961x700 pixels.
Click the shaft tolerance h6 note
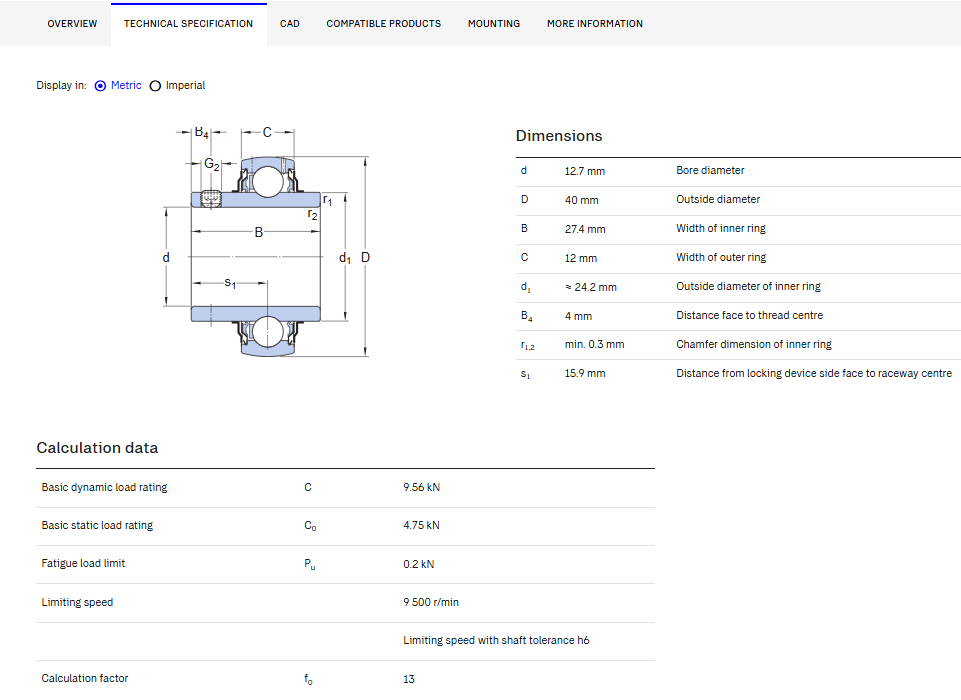pyautogui.click(x=496, y=641)
